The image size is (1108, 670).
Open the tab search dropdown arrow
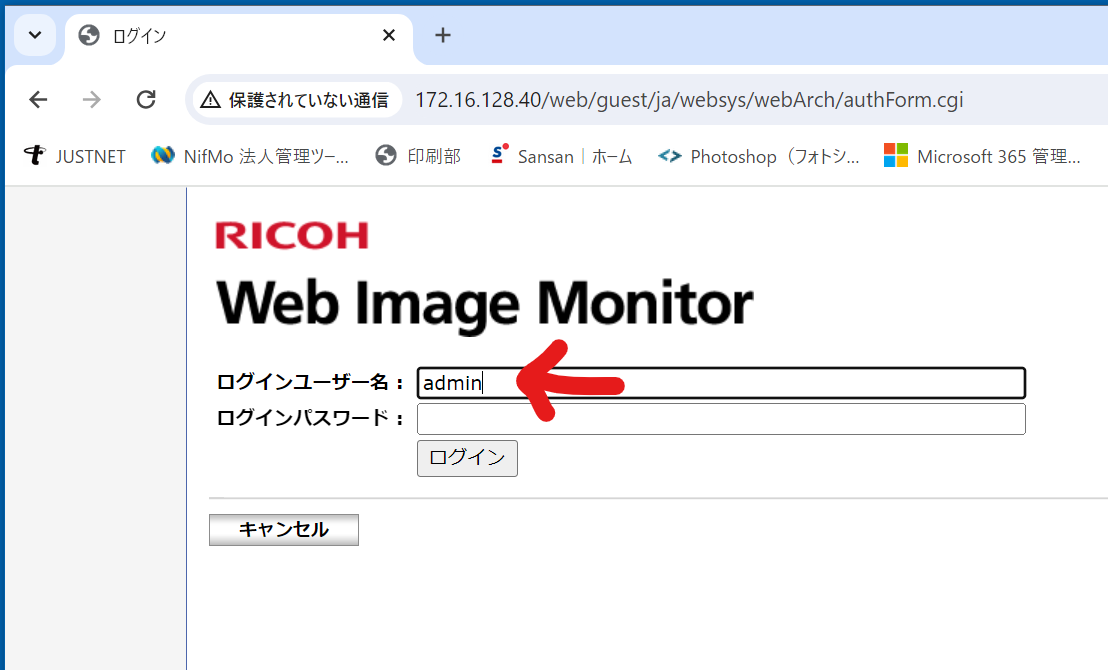tap(35, 35)
